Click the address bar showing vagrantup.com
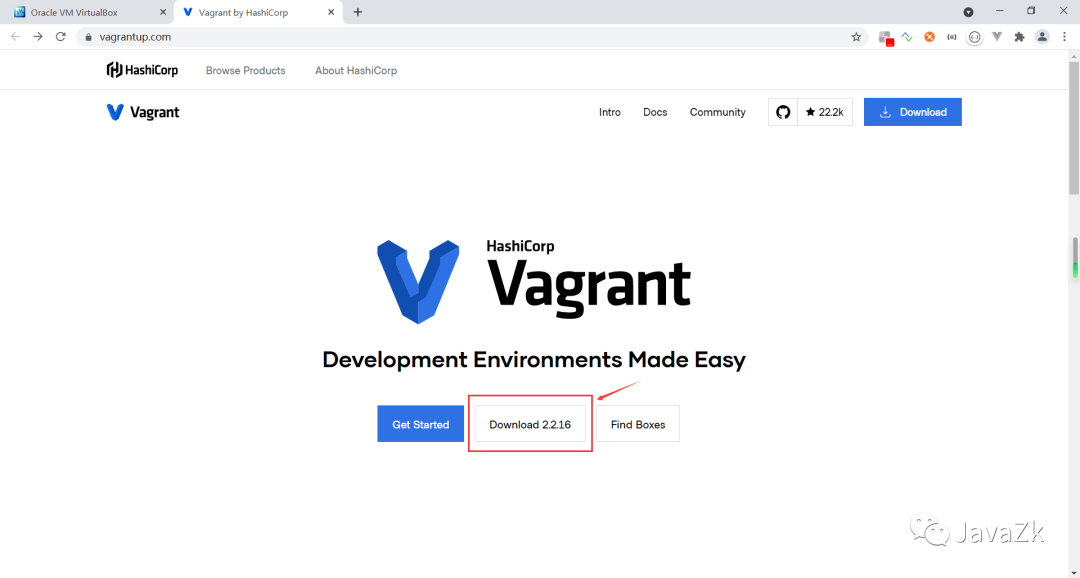Viewport: 1080px width, 578px height. click(x=472, y=37)
